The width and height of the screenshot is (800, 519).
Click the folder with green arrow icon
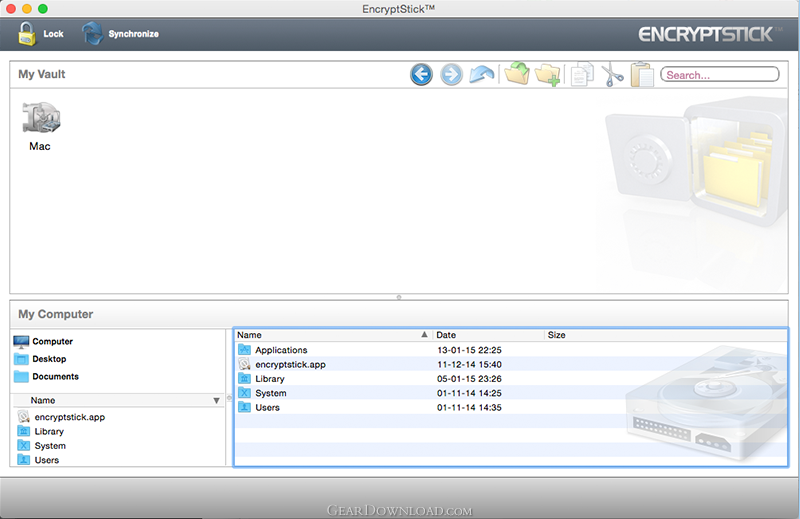coord(517,74)
